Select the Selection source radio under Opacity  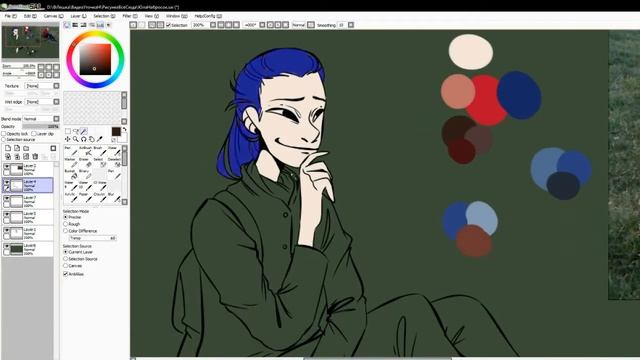[x=3, y=140]
